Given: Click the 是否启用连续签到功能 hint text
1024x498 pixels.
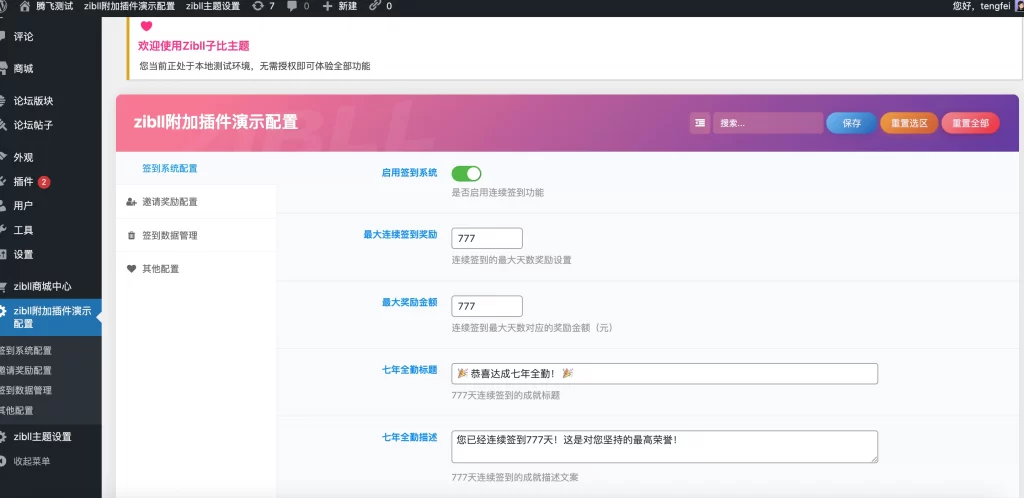Looking at the screenshot, I should point(498,193).
